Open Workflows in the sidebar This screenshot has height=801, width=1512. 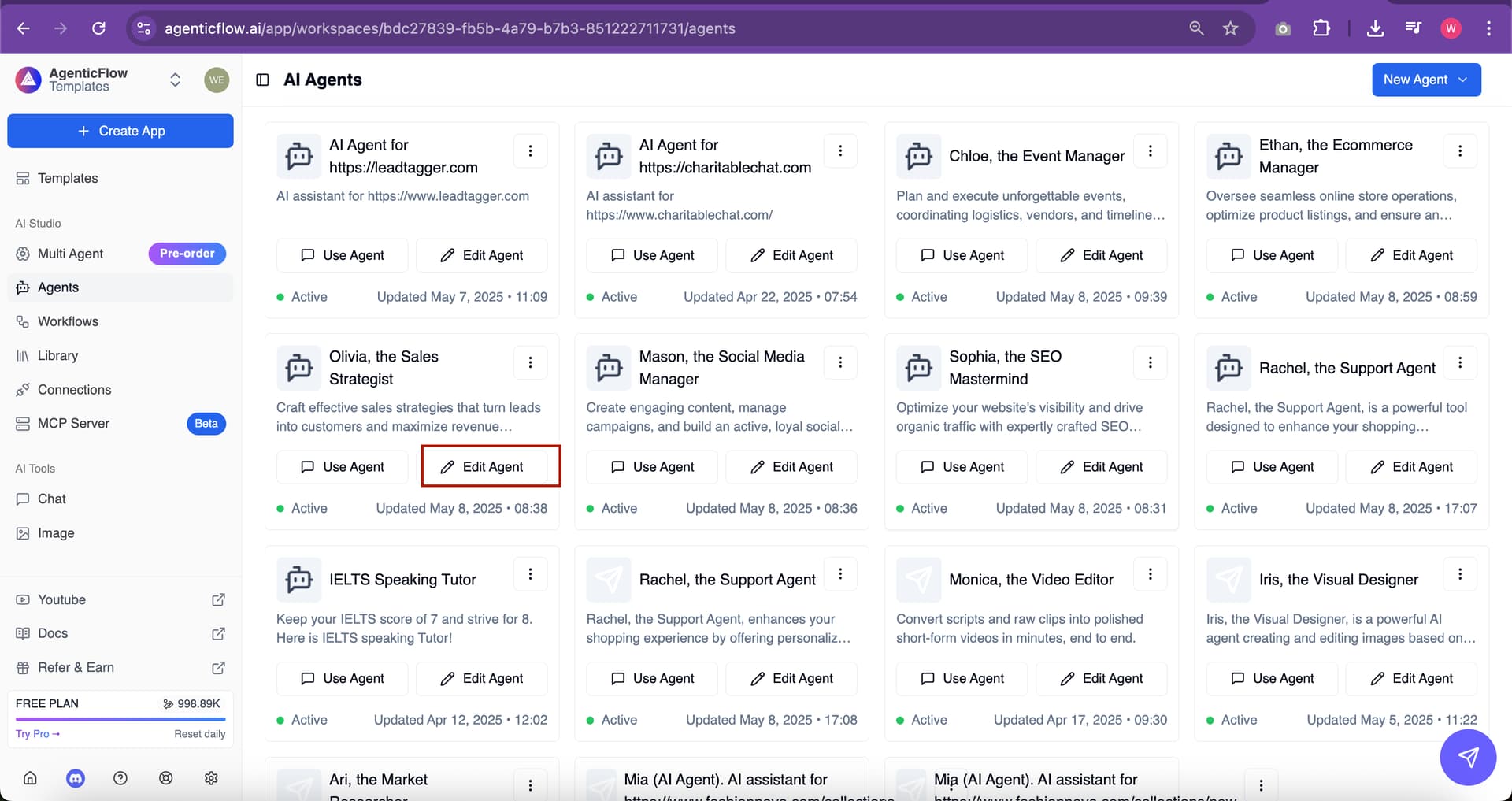pyautogui.click(x=120, y=321)
